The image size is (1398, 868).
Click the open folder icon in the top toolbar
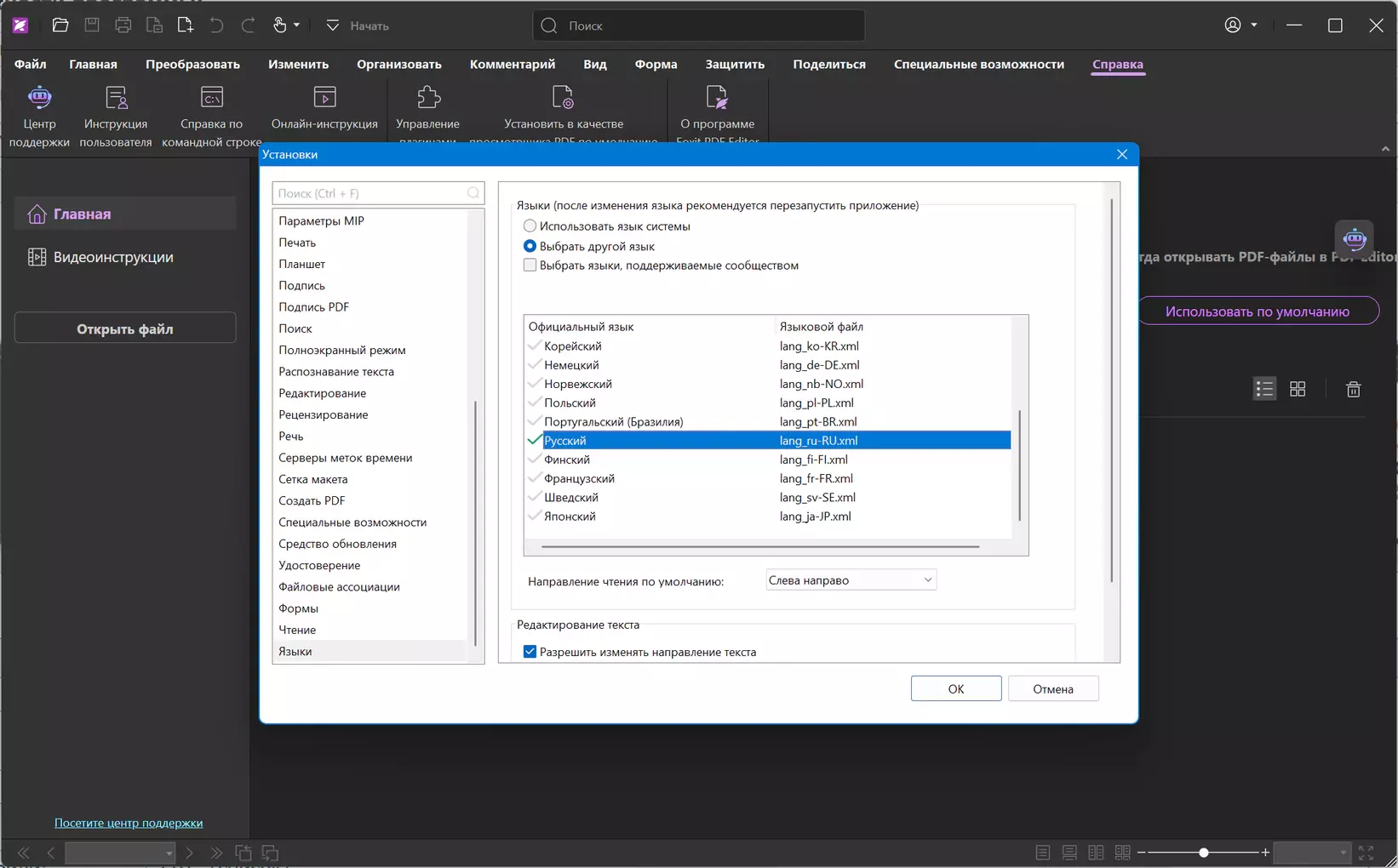[x=60, y=26]
